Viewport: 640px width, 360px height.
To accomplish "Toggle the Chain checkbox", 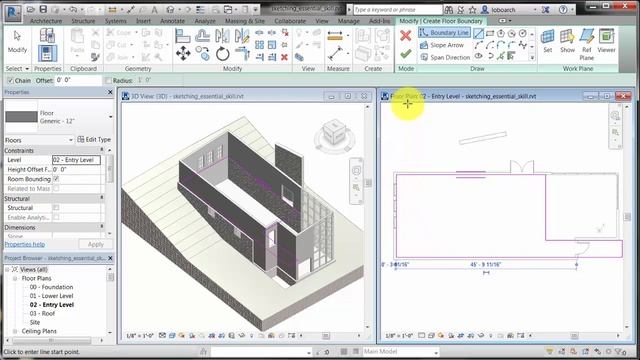I will tap(11, 80).
